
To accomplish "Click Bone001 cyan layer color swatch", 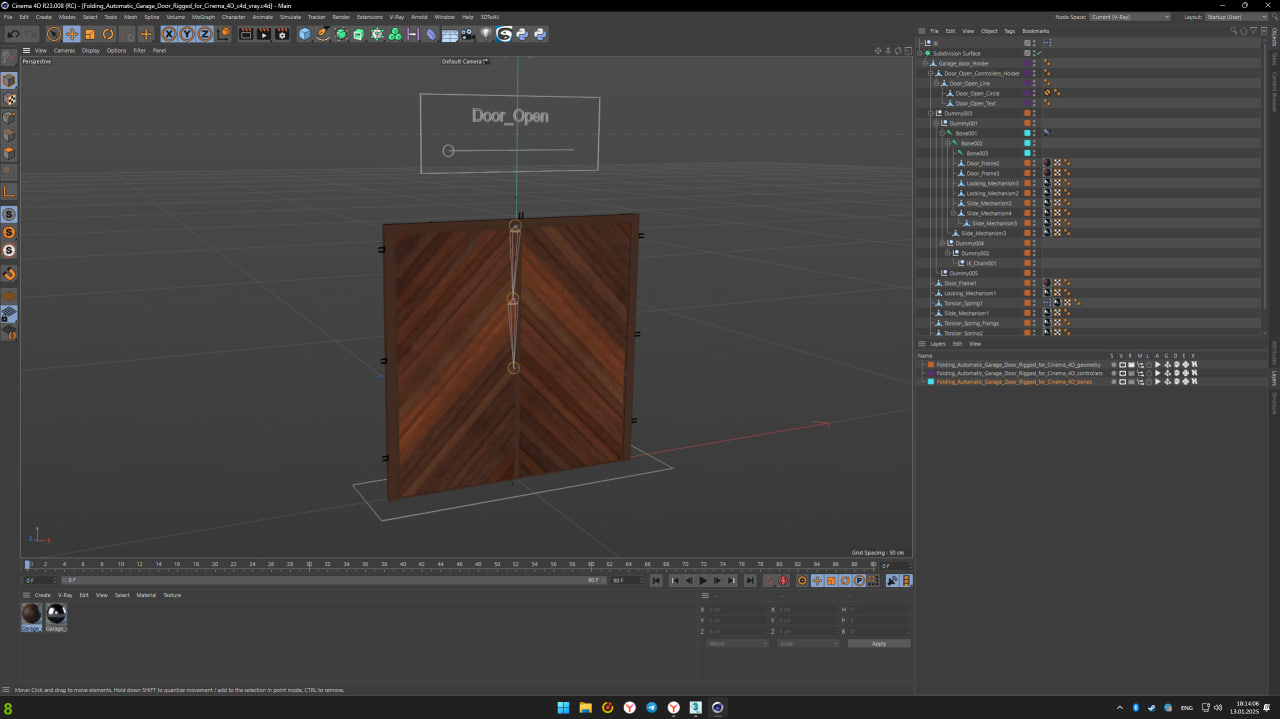I will pos(1027,133).
